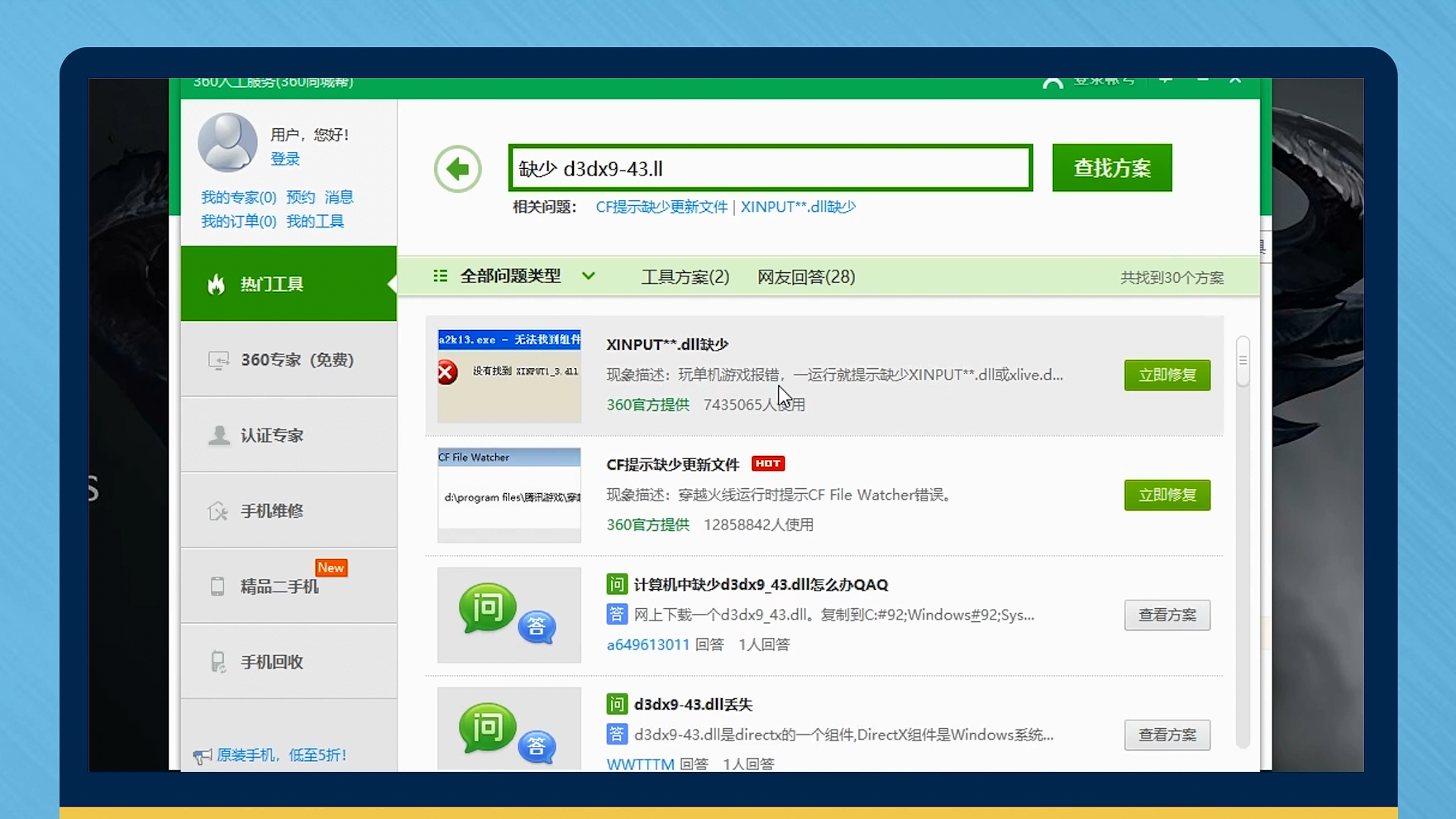Click related question CF提示缺少更新文件
The height and width of the screenshot is (819, 1456).
661,207
